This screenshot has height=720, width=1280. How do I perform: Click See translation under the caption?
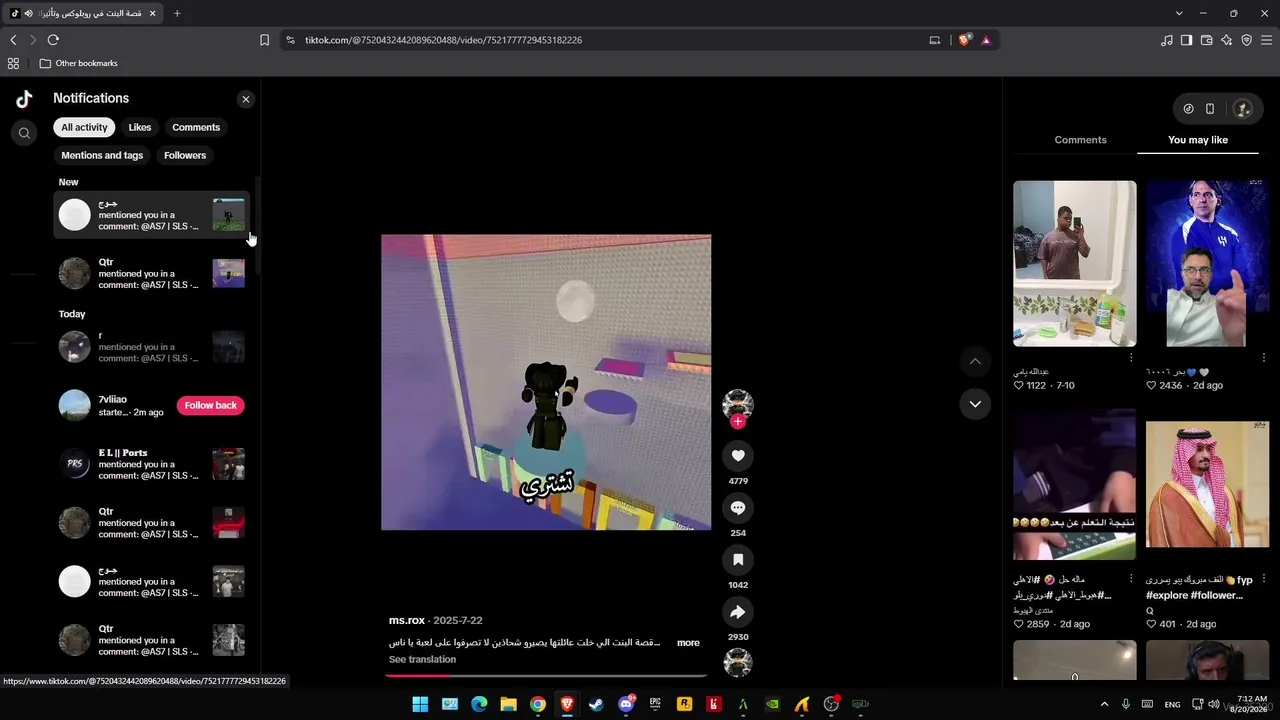[x=422, y=660]
